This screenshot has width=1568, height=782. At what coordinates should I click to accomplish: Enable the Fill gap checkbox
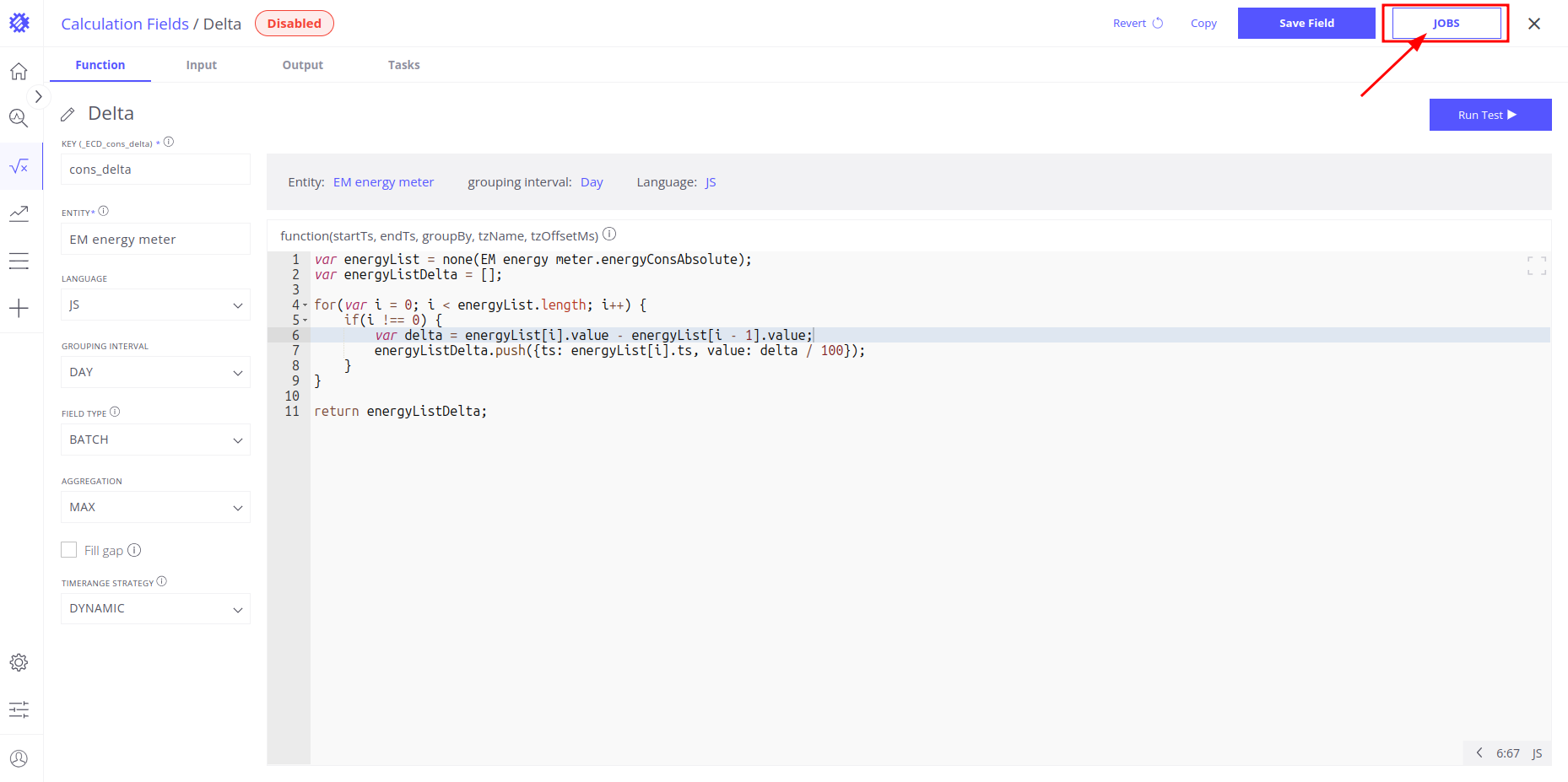(69, 550)
